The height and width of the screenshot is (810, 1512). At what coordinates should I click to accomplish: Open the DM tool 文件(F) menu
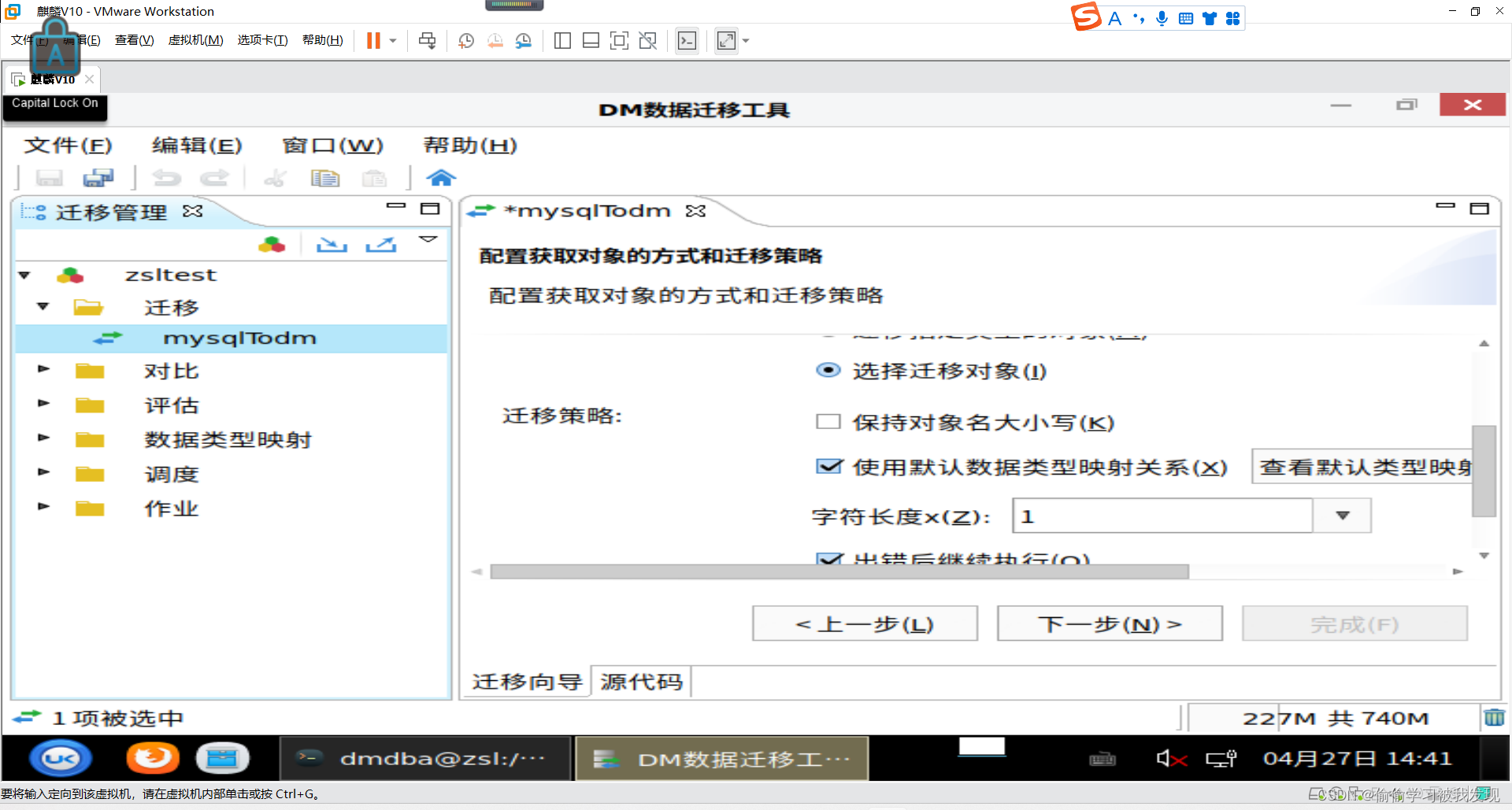point(69,146)
